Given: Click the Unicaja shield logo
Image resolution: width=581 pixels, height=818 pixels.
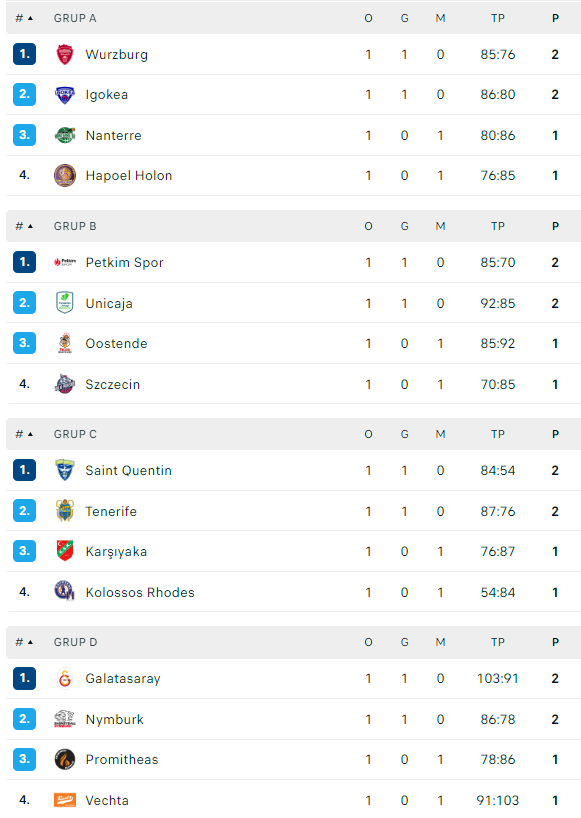Looking at the screenshot, I should coord(65,303).
